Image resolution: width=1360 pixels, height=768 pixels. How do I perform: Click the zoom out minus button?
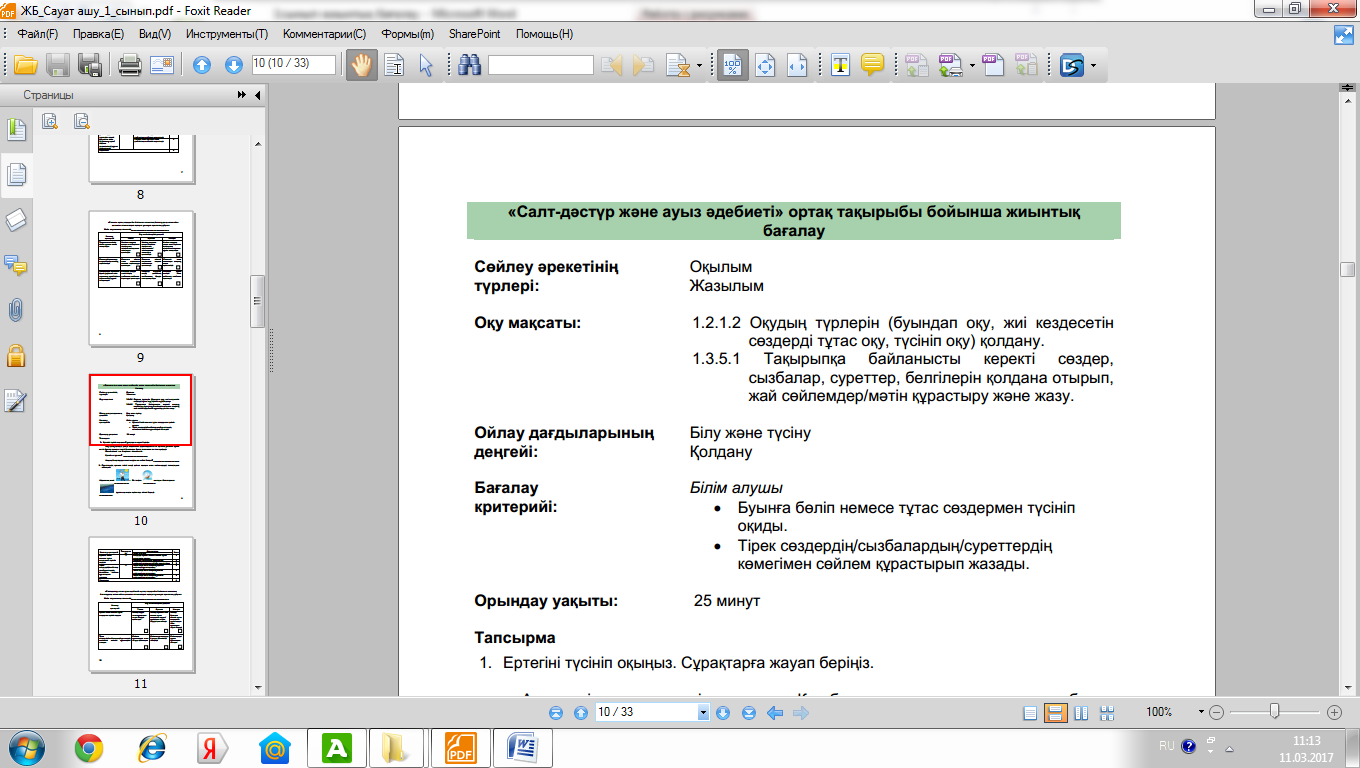1216,713
